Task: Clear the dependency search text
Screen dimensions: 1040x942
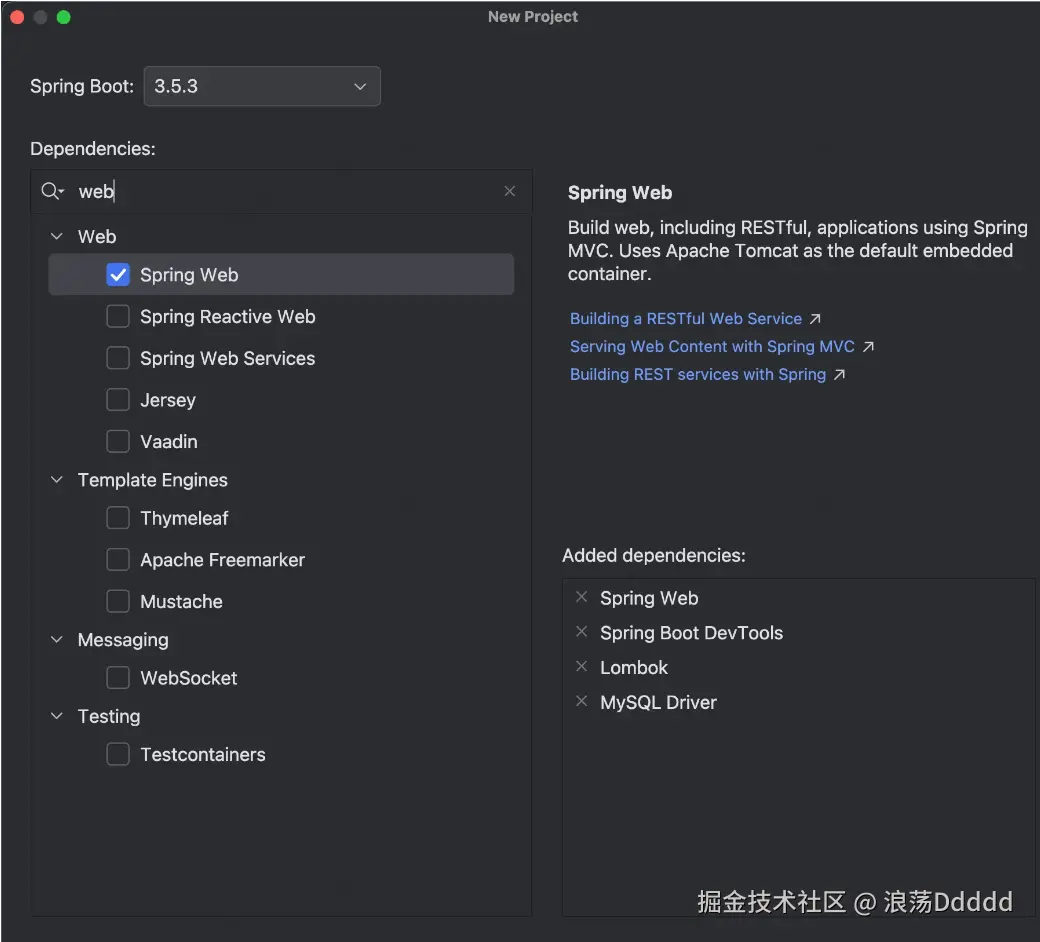Action: tap(510, 191)
